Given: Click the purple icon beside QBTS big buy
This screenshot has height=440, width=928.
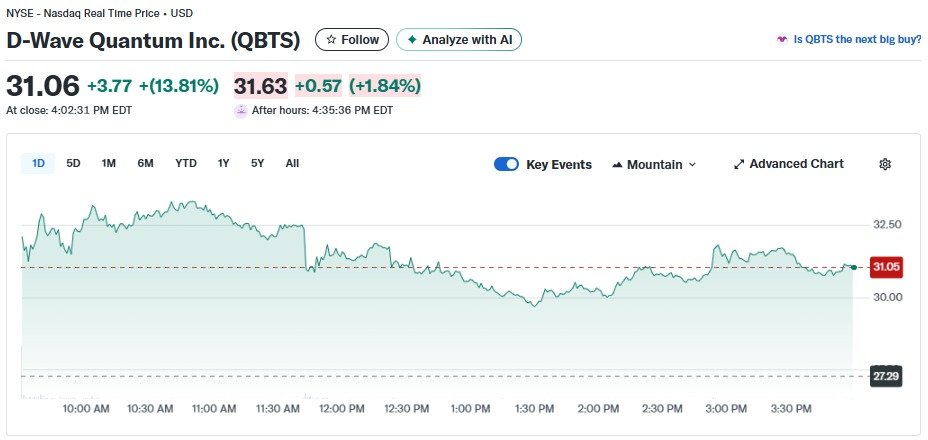Looking at the screenshot, I should click(782, 40).
